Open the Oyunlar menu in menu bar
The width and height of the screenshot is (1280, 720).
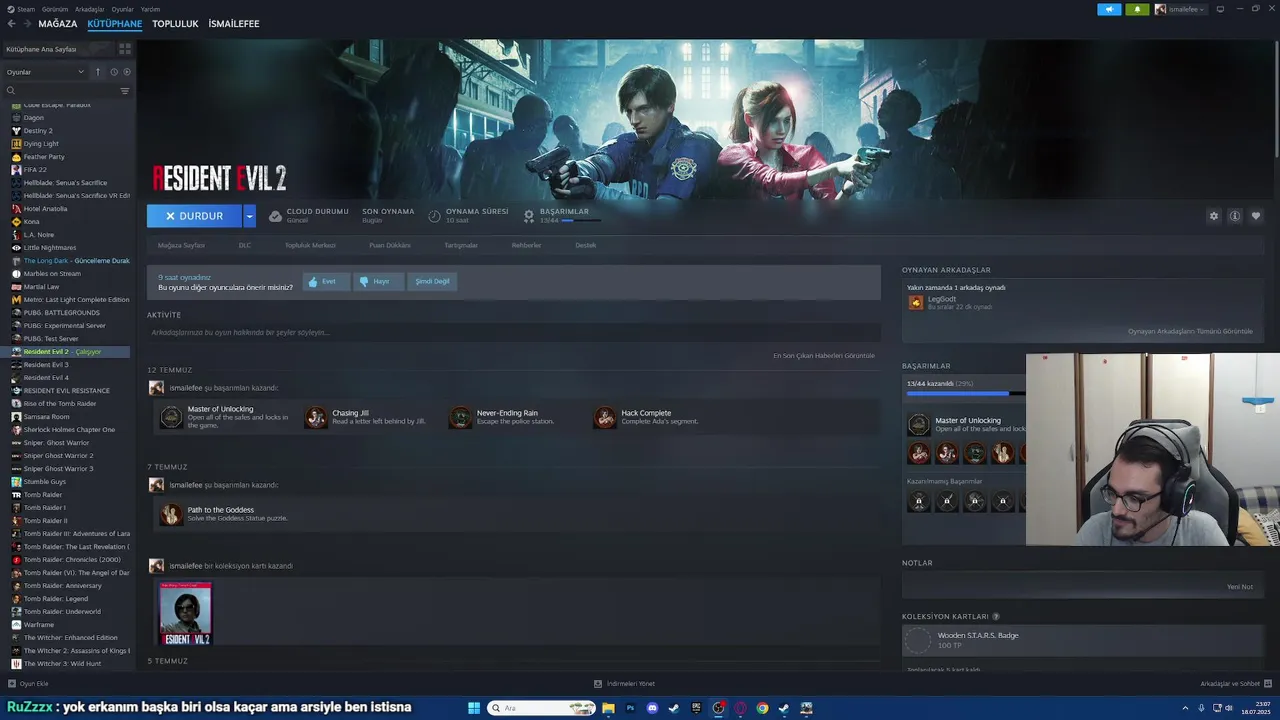point(122,9)
